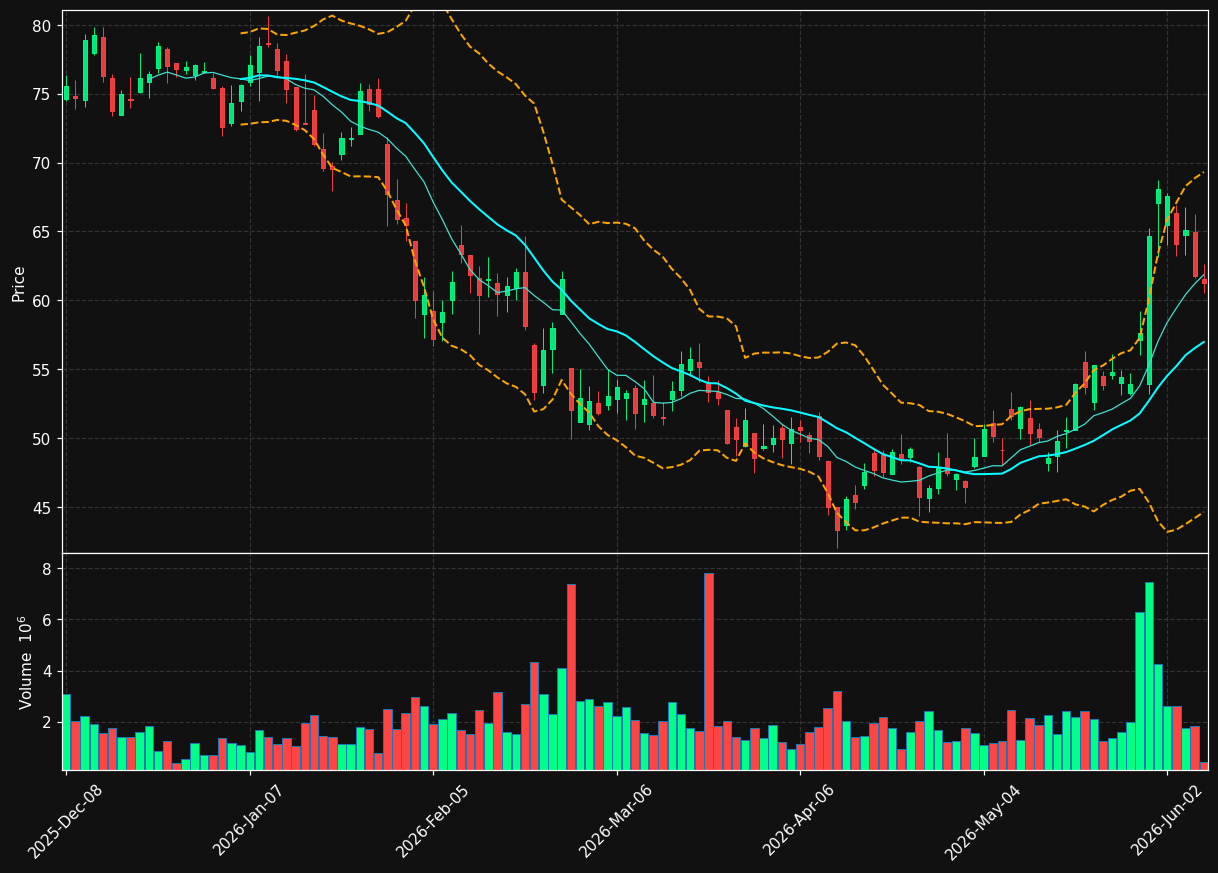Click the 2026-Apr-06 date label

(x=800, y=821)
